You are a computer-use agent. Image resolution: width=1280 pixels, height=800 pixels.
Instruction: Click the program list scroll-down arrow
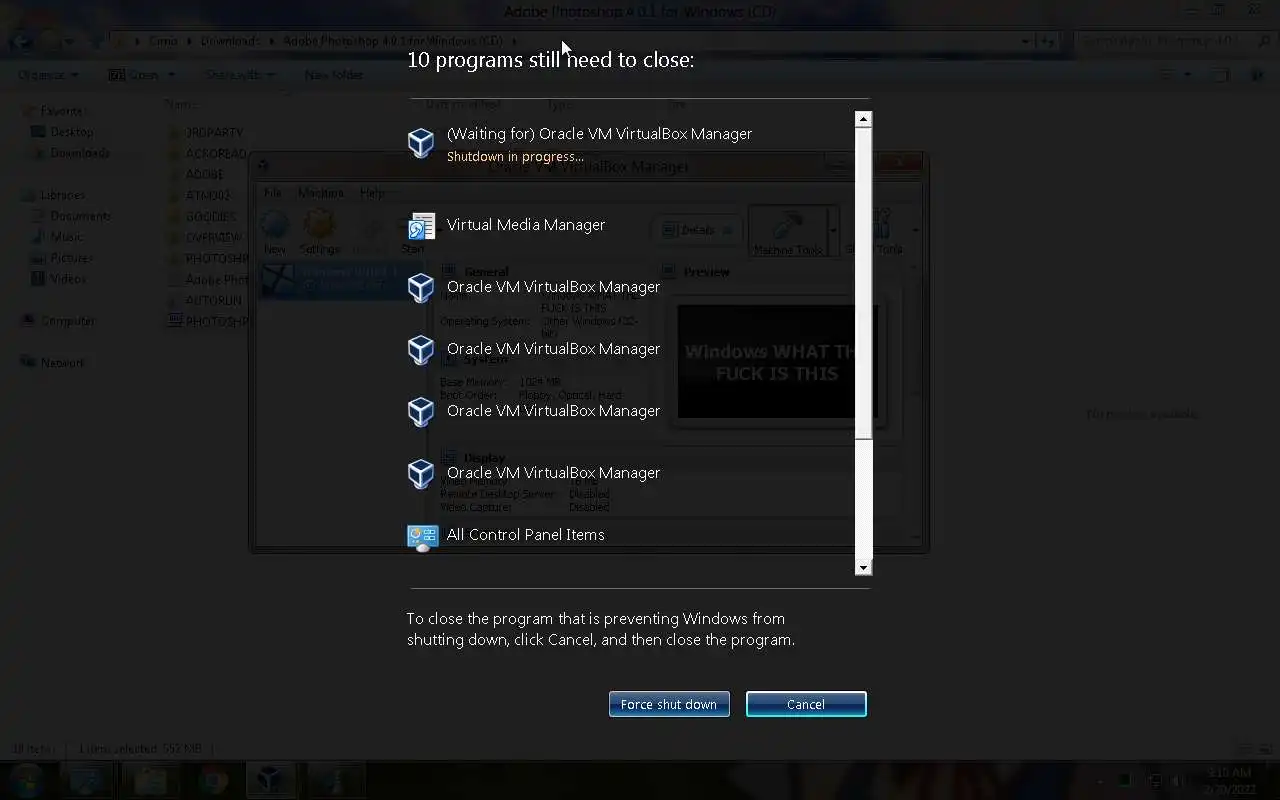point(864,567)
